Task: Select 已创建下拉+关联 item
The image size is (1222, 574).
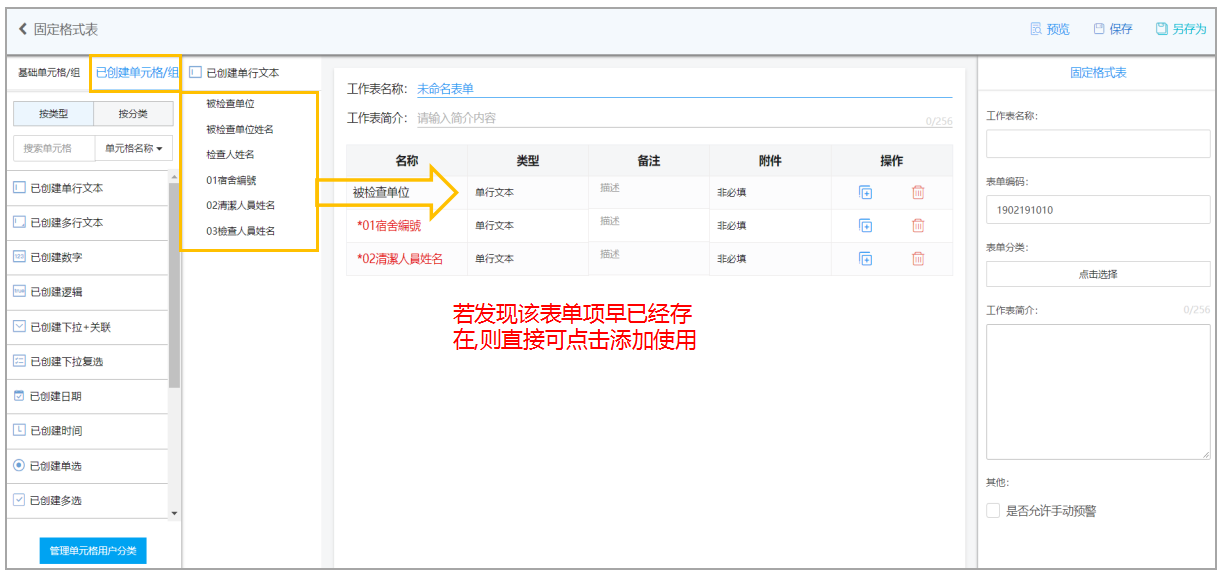Action: point(87,327)
